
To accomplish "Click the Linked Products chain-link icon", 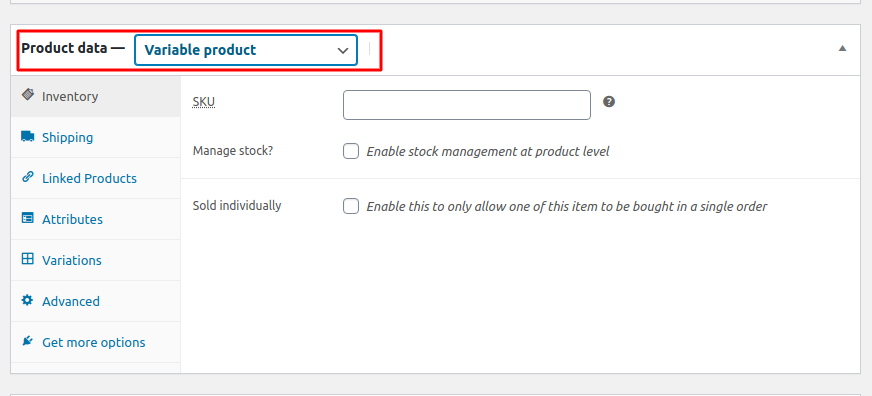I will [27, 177].
